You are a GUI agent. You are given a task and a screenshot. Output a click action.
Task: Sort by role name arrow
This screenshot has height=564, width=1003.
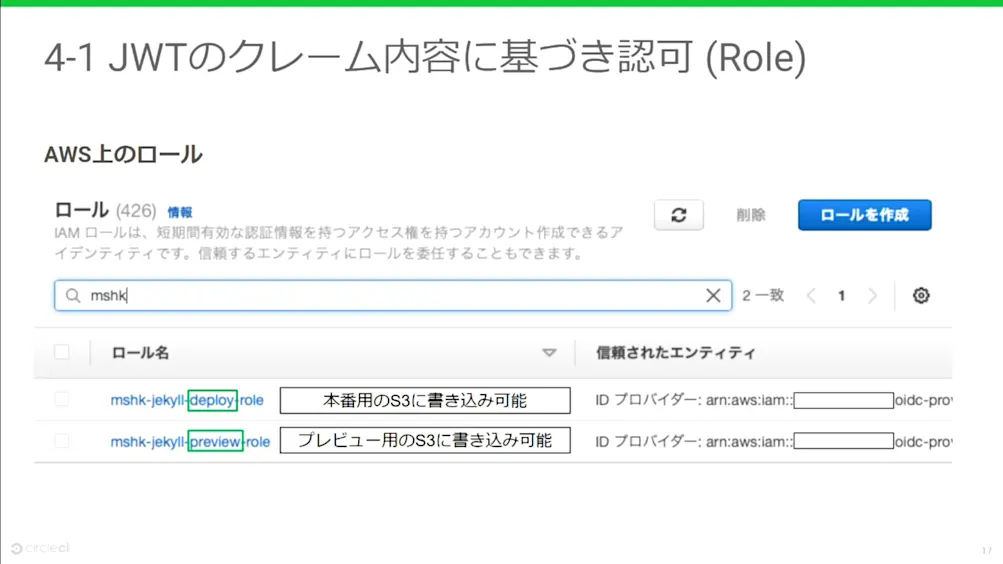click(549, 352)
